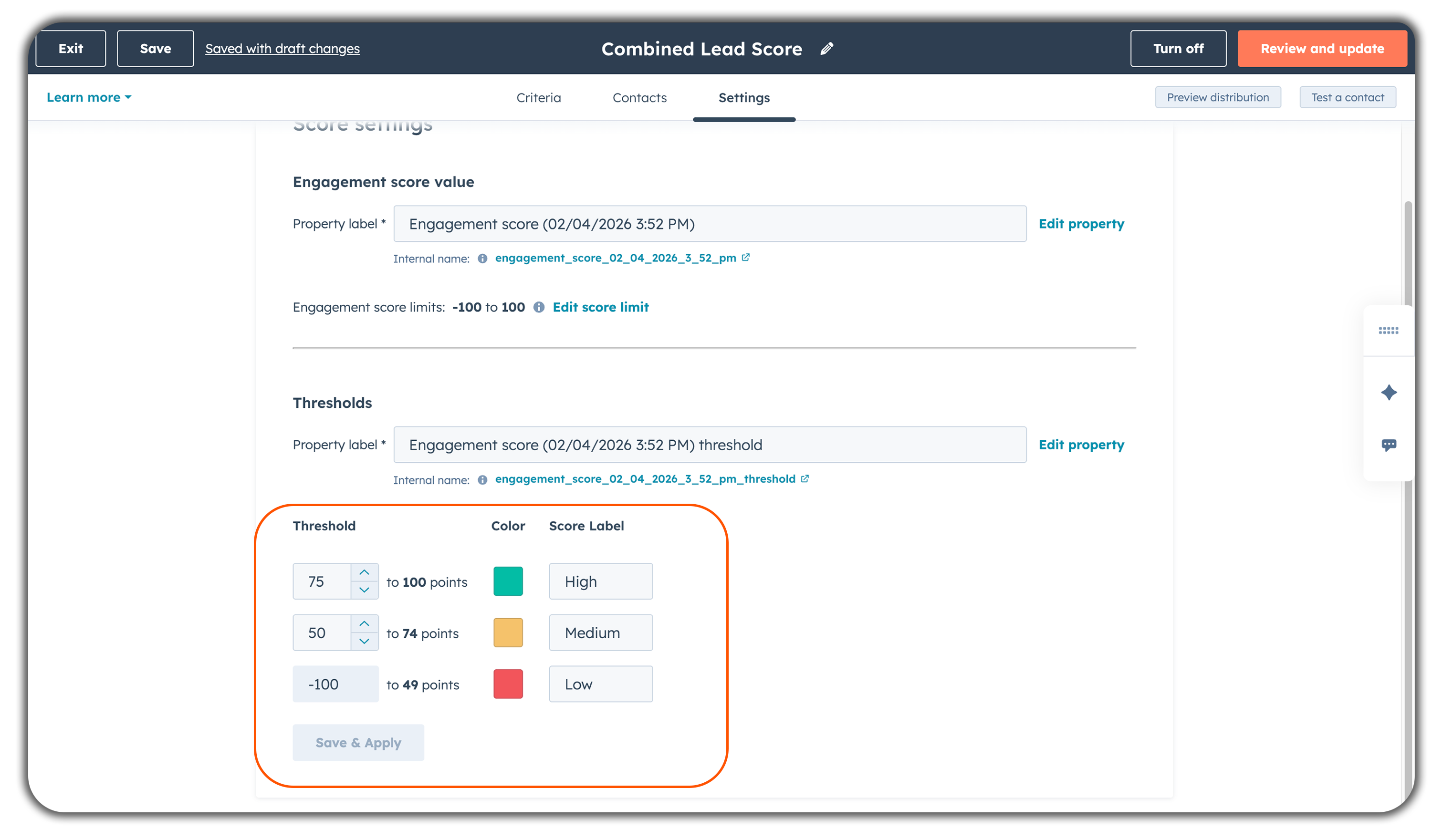Increase the High threshold with up arrow
Screen dimensions: 1443x840
point(364,572)
